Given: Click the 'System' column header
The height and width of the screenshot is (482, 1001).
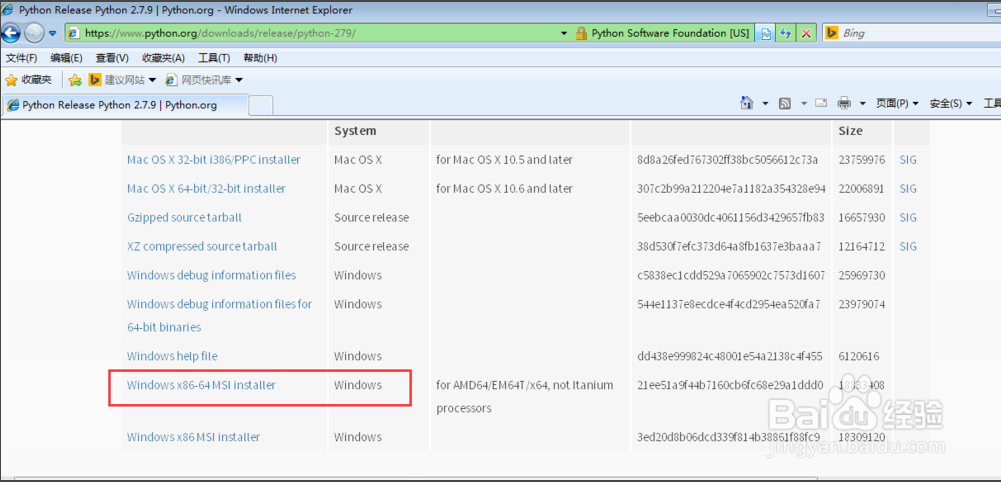Looking at the screenshot, I should tap(355, 130).
